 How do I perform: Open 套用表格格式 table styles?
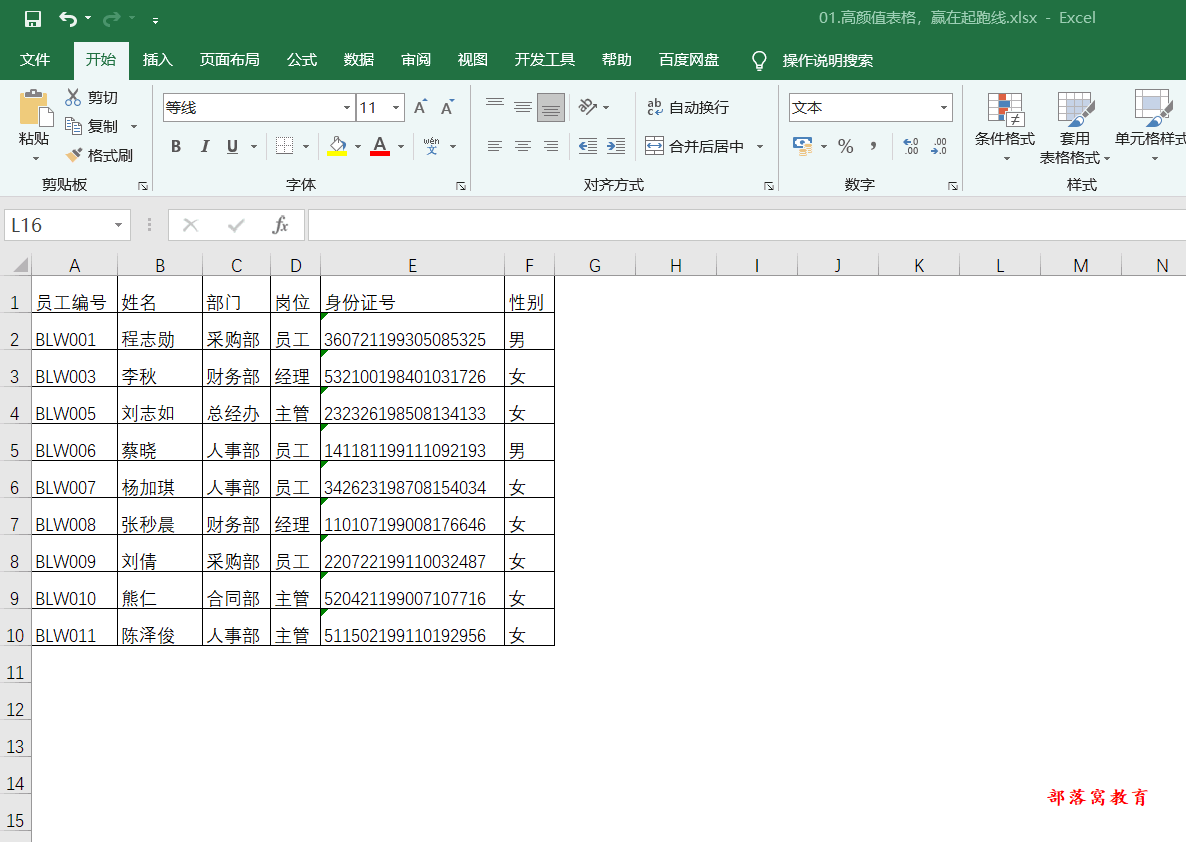tap(1075, 127)
